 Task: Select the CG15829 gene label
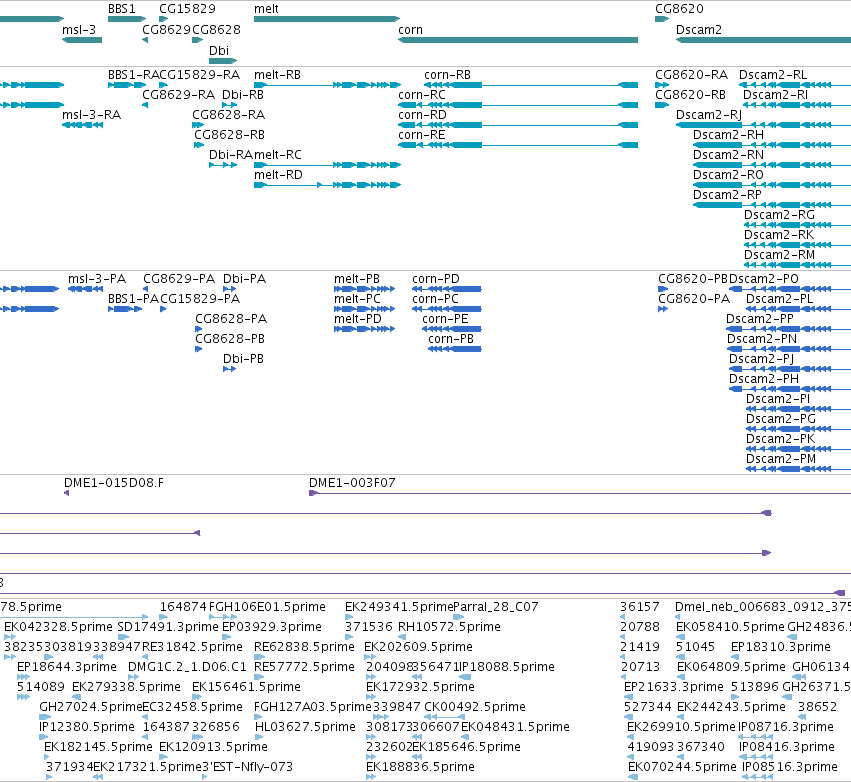pyautogui.click(x=187, y=9)
